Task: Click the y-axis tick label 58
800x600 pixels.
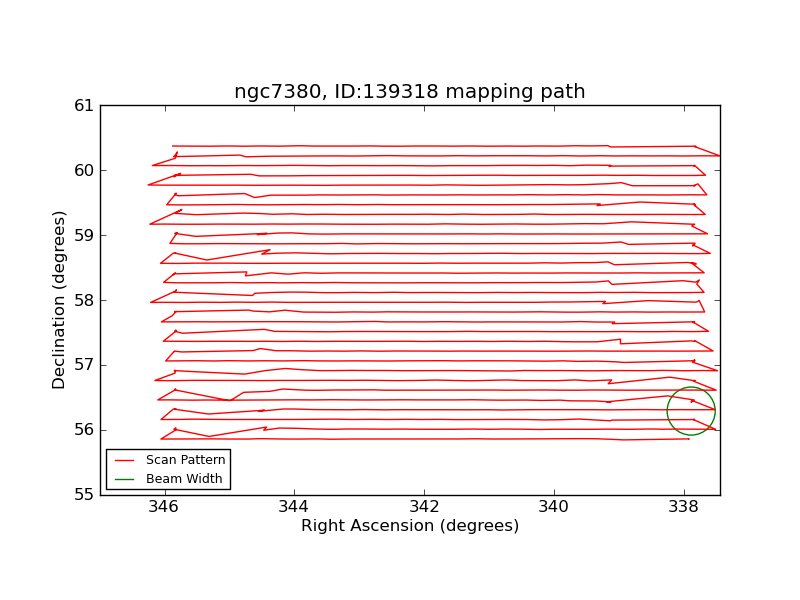Action: (83, 300)
